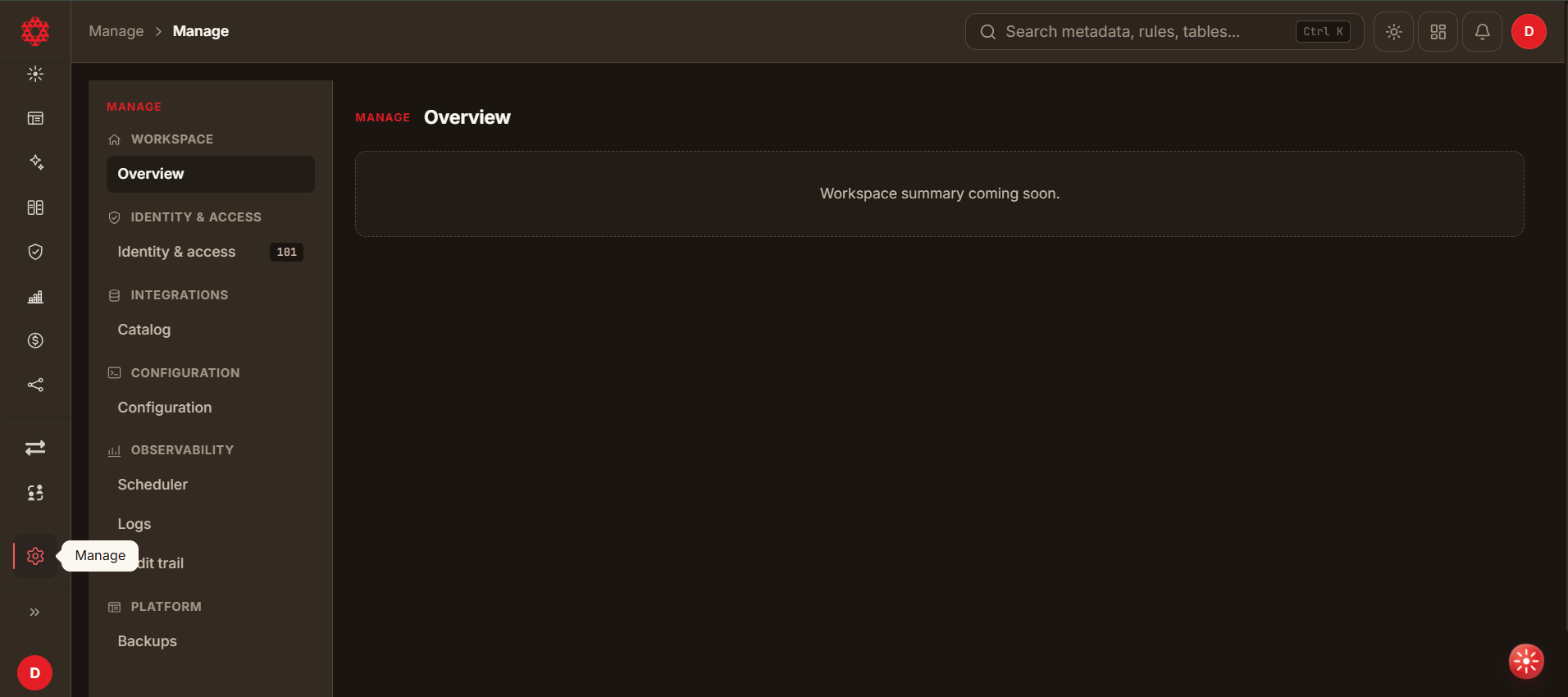The image size is (1568, 697).
Task: Open Scheduler under Observability
Action: 211,485
